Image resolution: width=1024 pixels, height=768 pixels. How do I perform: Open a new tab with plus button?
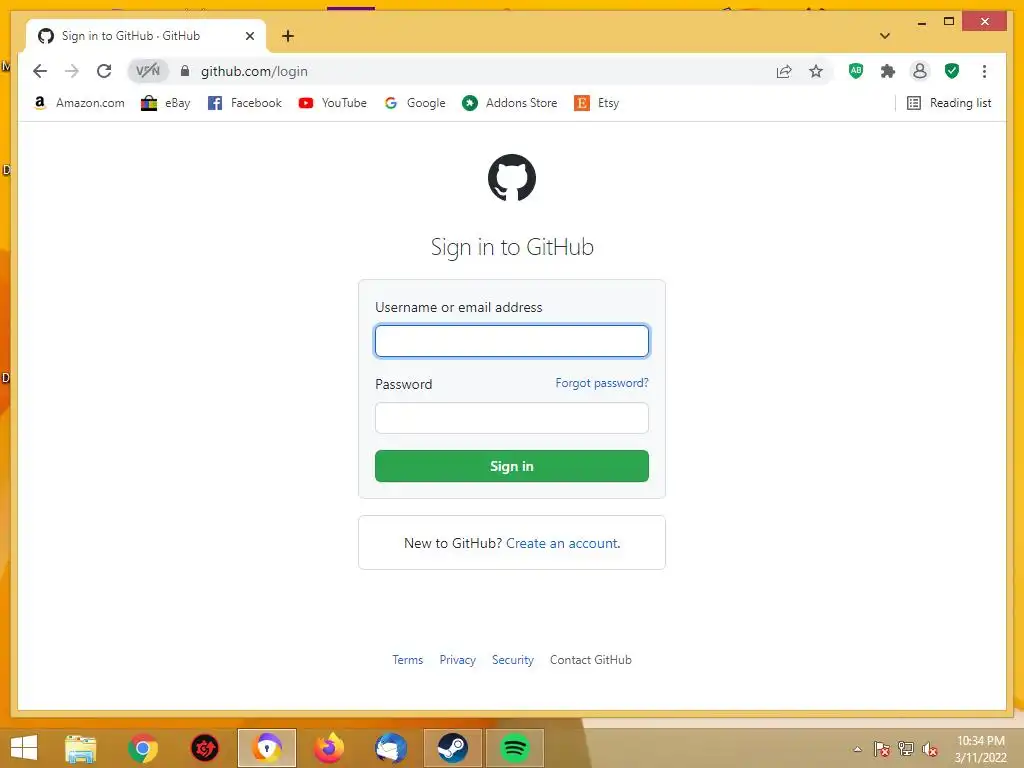(288, 36)
